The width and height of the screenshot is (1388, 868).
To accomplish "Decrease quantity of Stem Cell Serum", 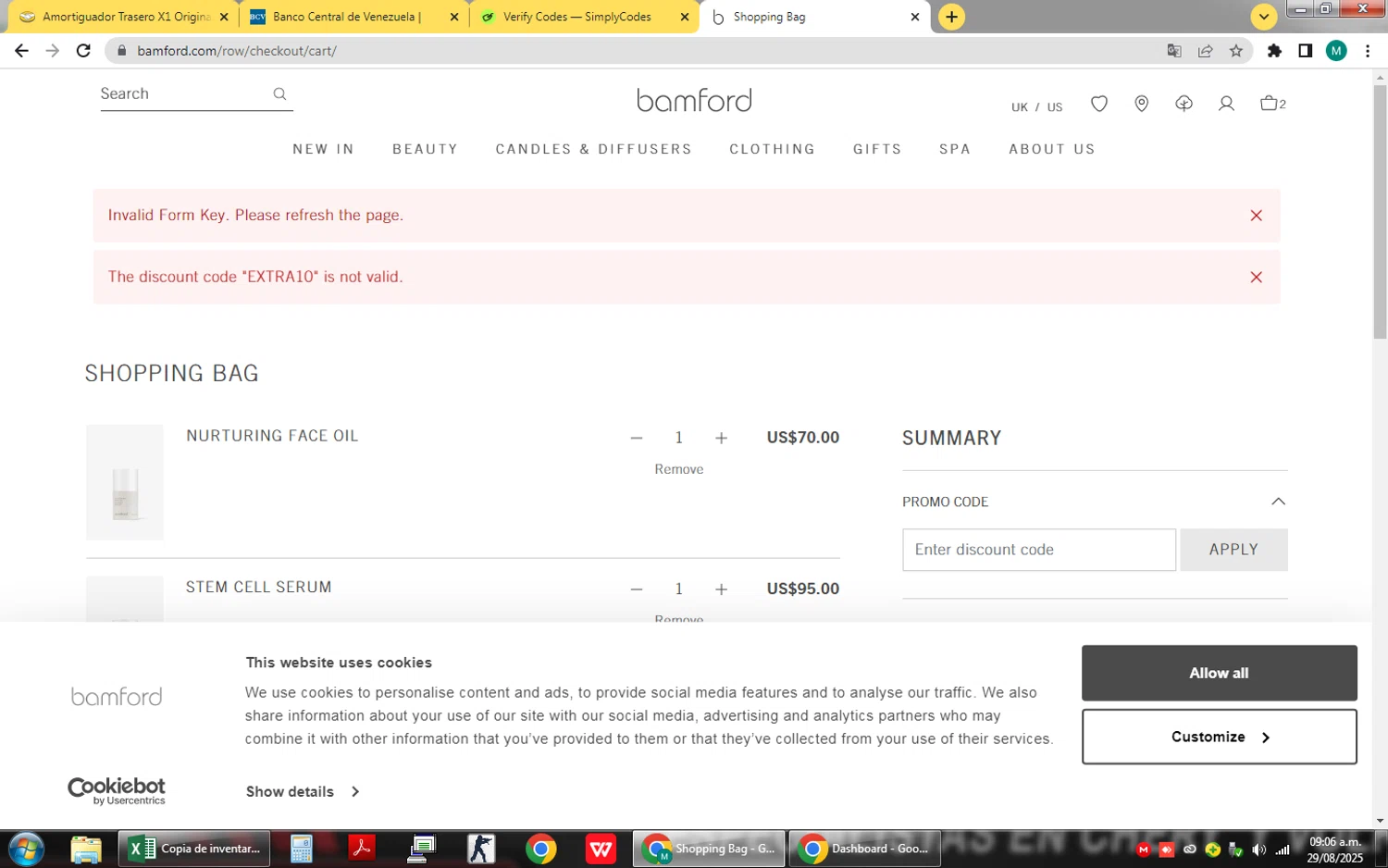I will point(637,589).
